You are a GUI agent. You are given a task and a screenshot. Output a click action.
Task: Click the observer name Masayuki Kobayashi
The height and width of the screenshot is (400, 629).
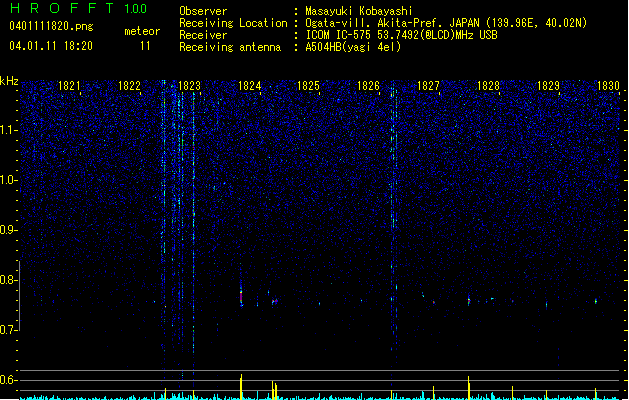tap(359, 11)
